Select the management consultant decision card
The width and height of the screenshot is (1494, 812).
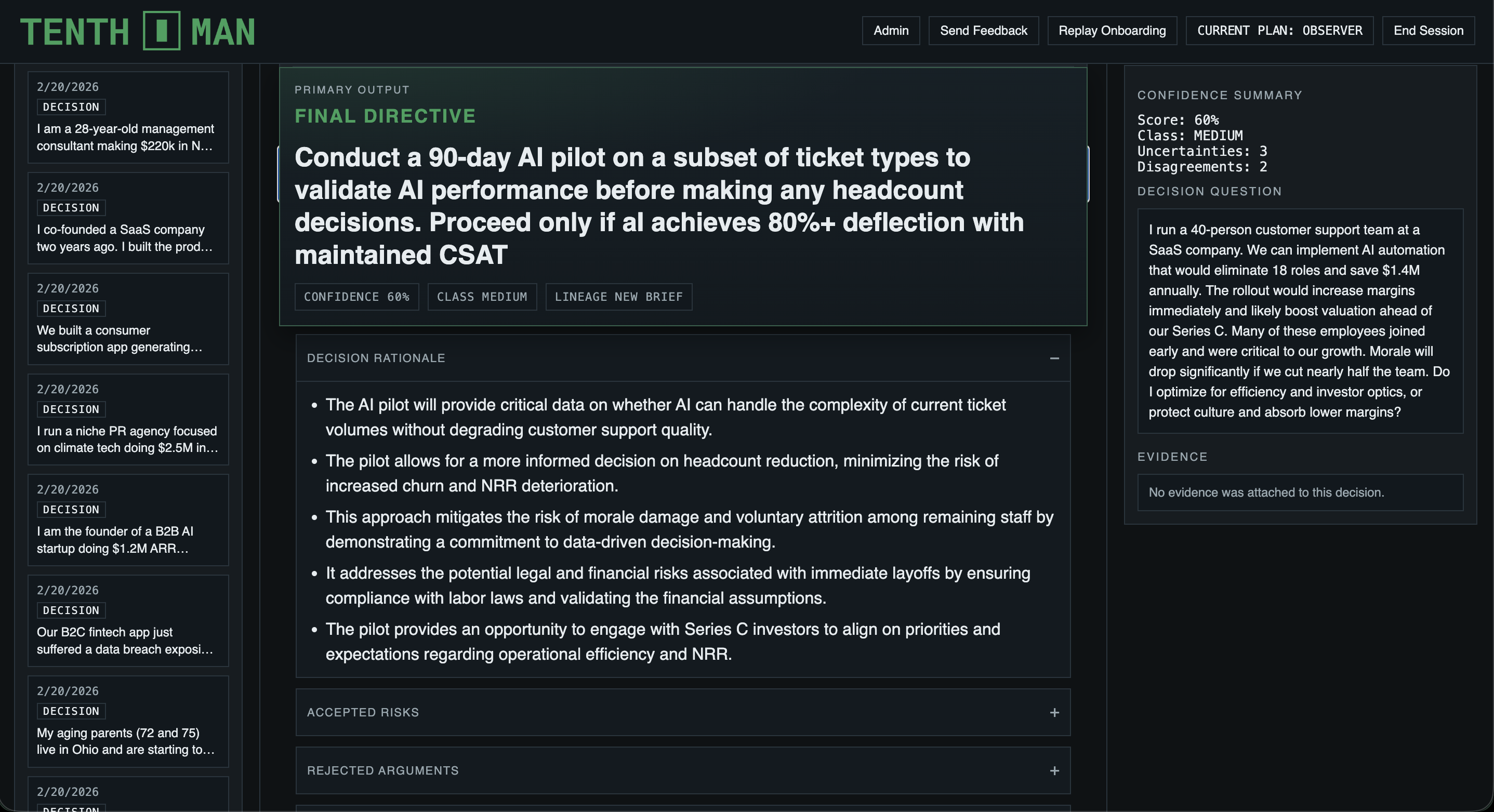128,117
